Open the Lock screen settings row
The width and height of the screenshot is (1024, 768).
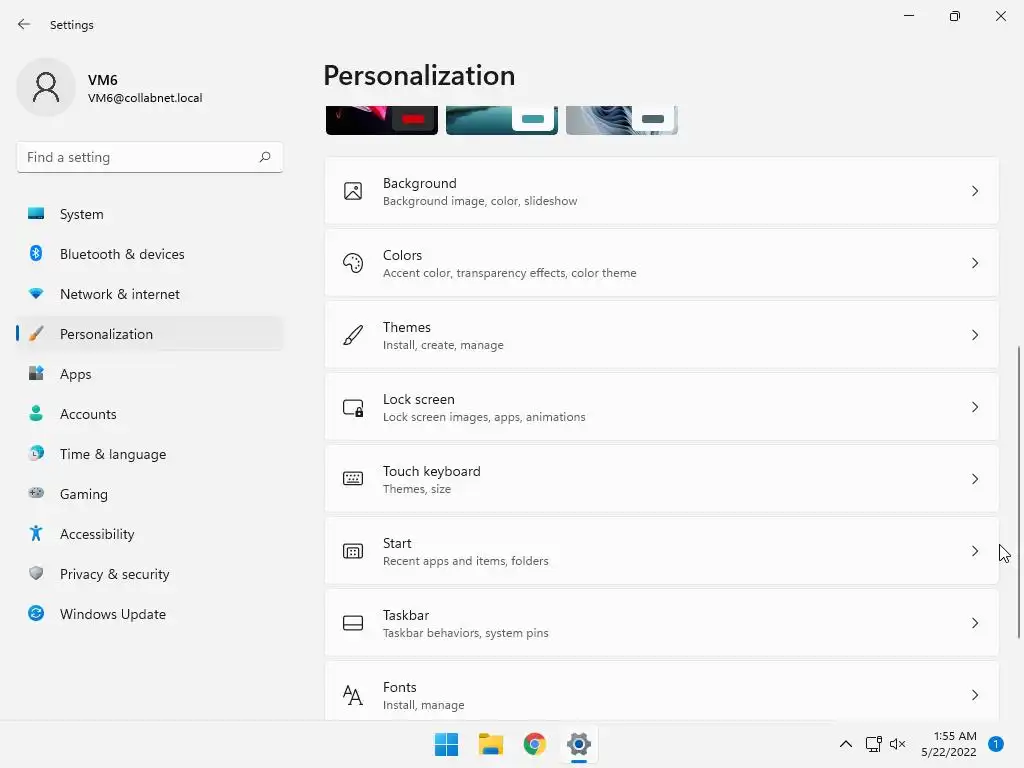pos(662,407)
